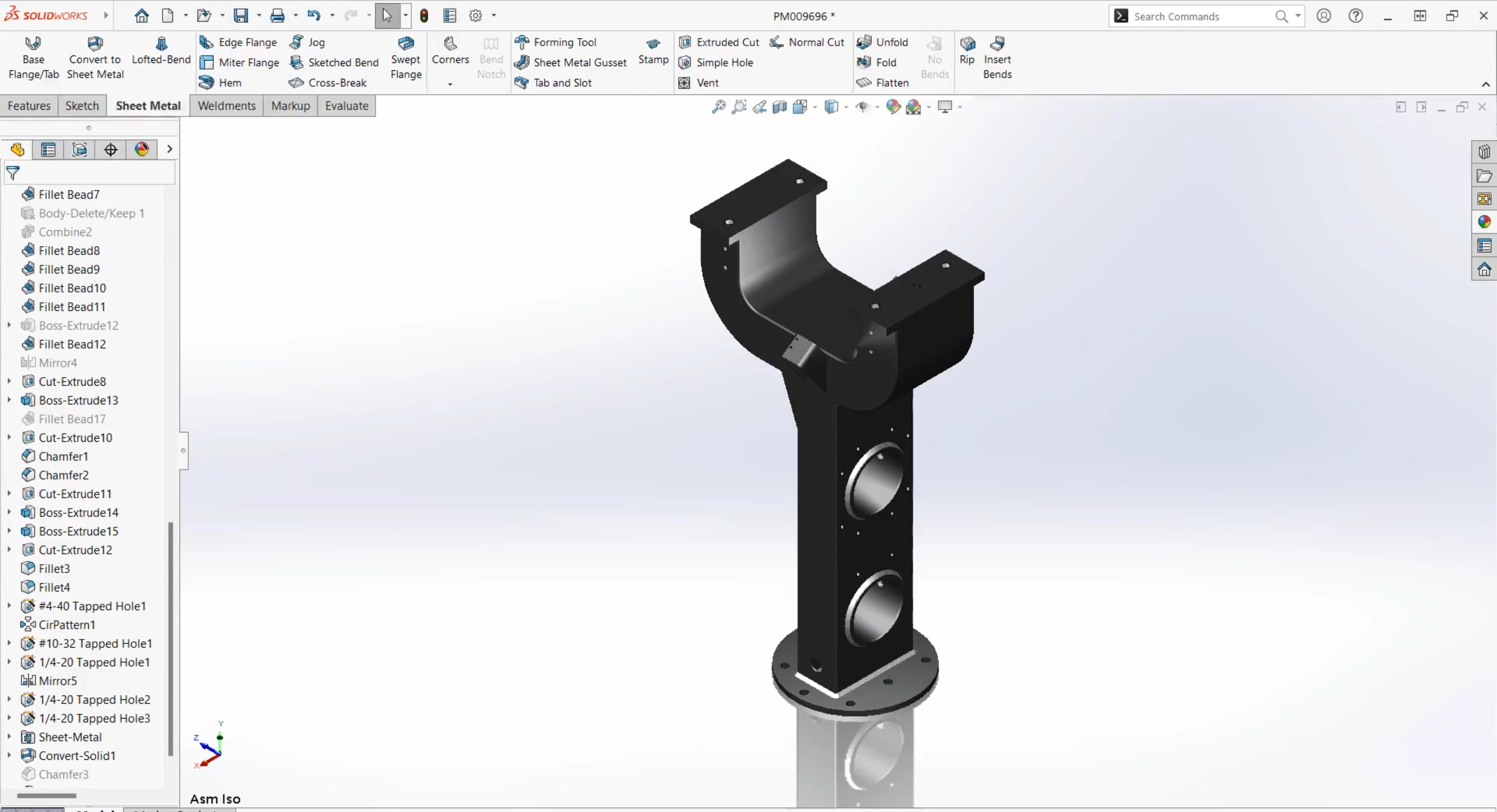Click the Fold tool
Viewport: 1497px width, 812px height.
click(877, 63)
